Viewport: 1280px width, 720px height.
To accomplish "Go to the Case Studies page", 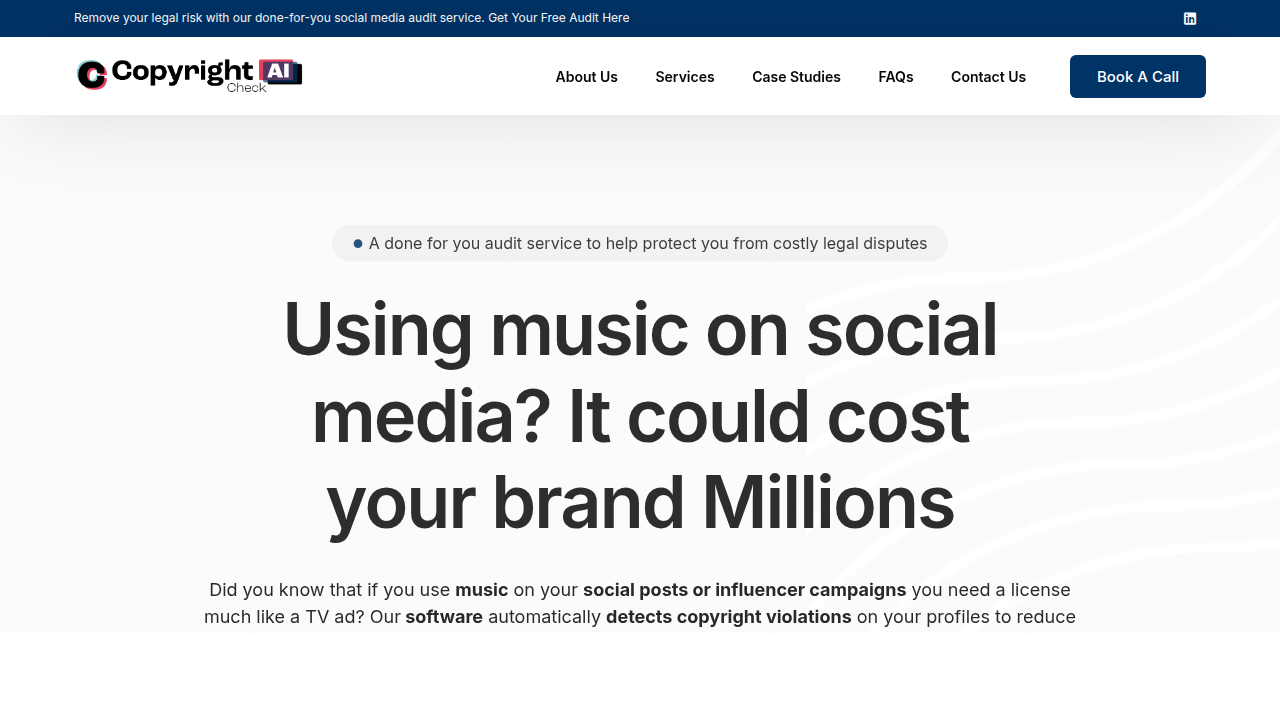I will [796, 77].
